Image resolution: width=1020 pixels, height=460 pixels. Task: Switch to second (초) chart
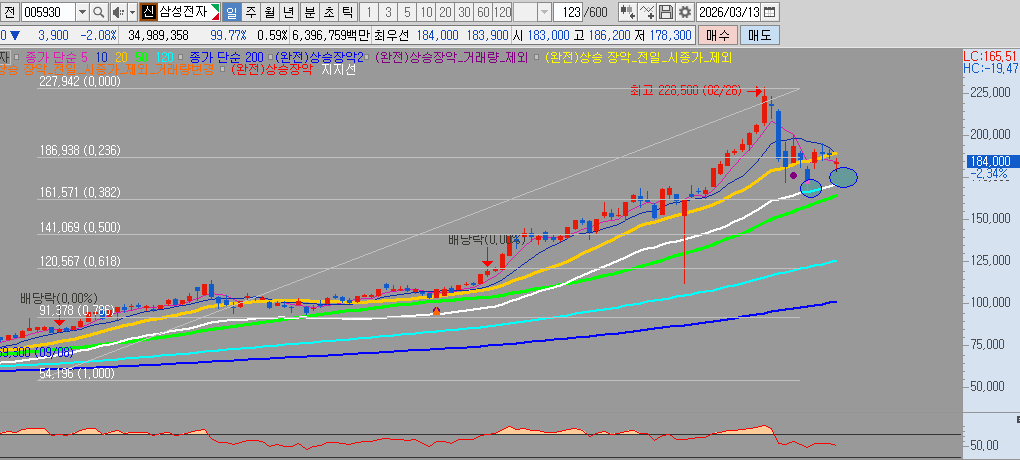tap(329, 12)
